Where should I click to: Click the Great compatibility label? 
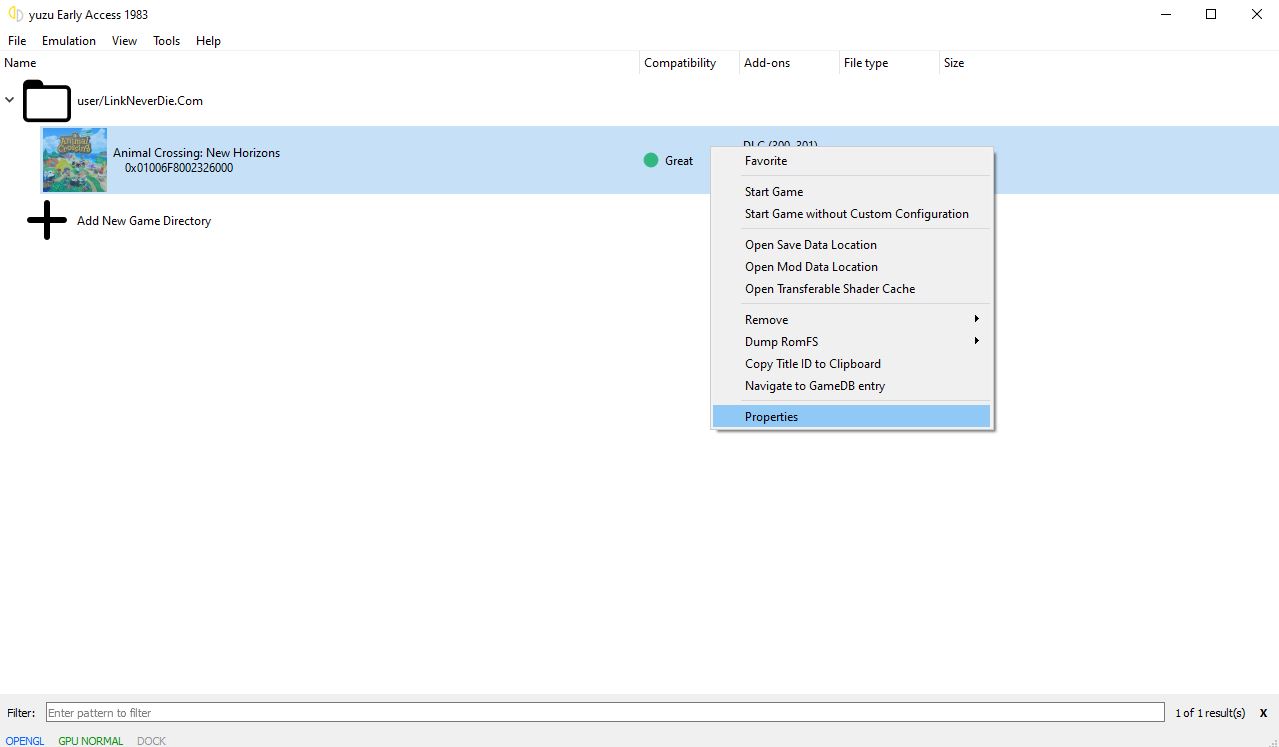click(x=679, y=161)
